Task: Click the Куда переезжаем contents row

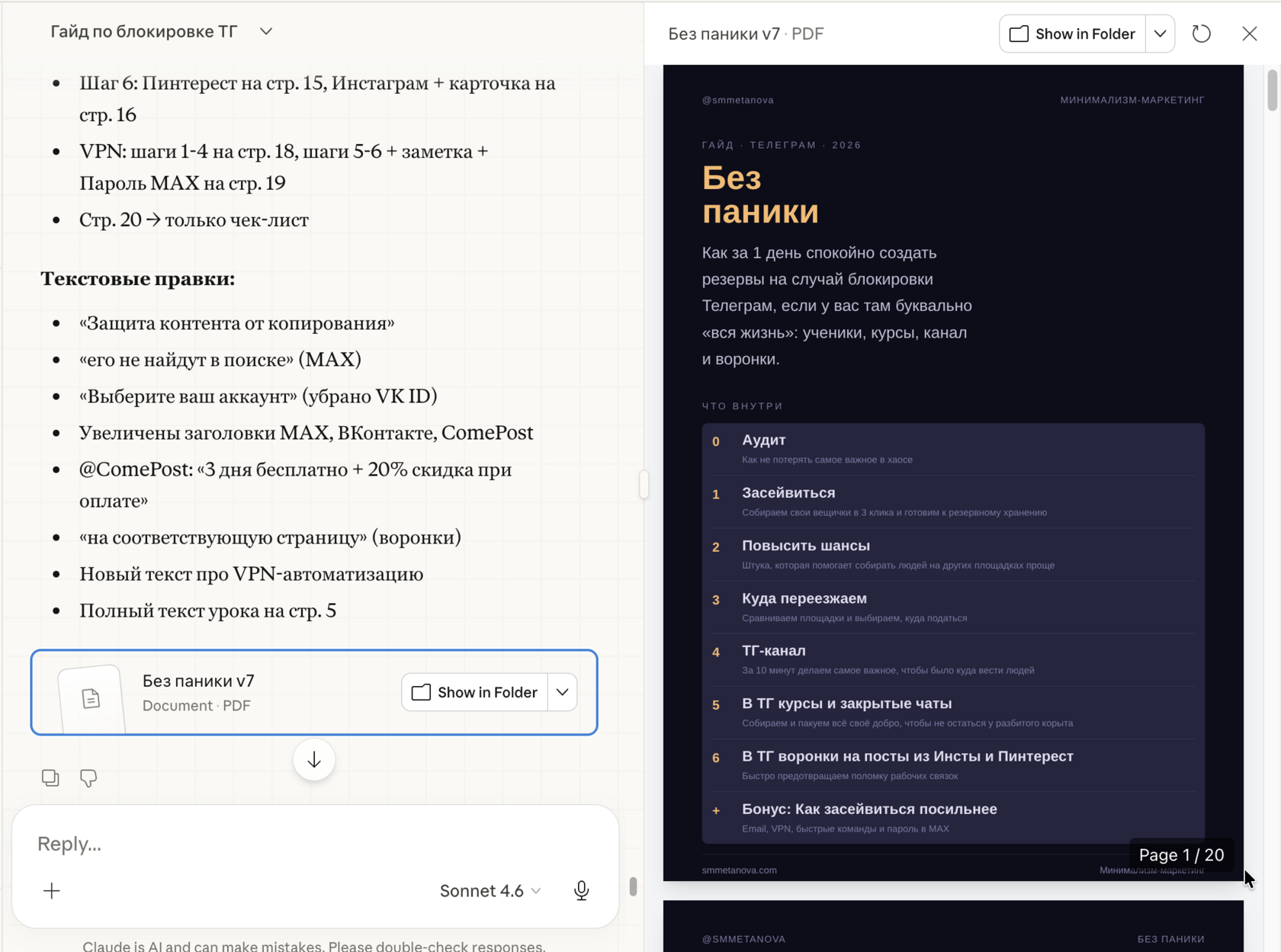Action: (x=953, y=607)
